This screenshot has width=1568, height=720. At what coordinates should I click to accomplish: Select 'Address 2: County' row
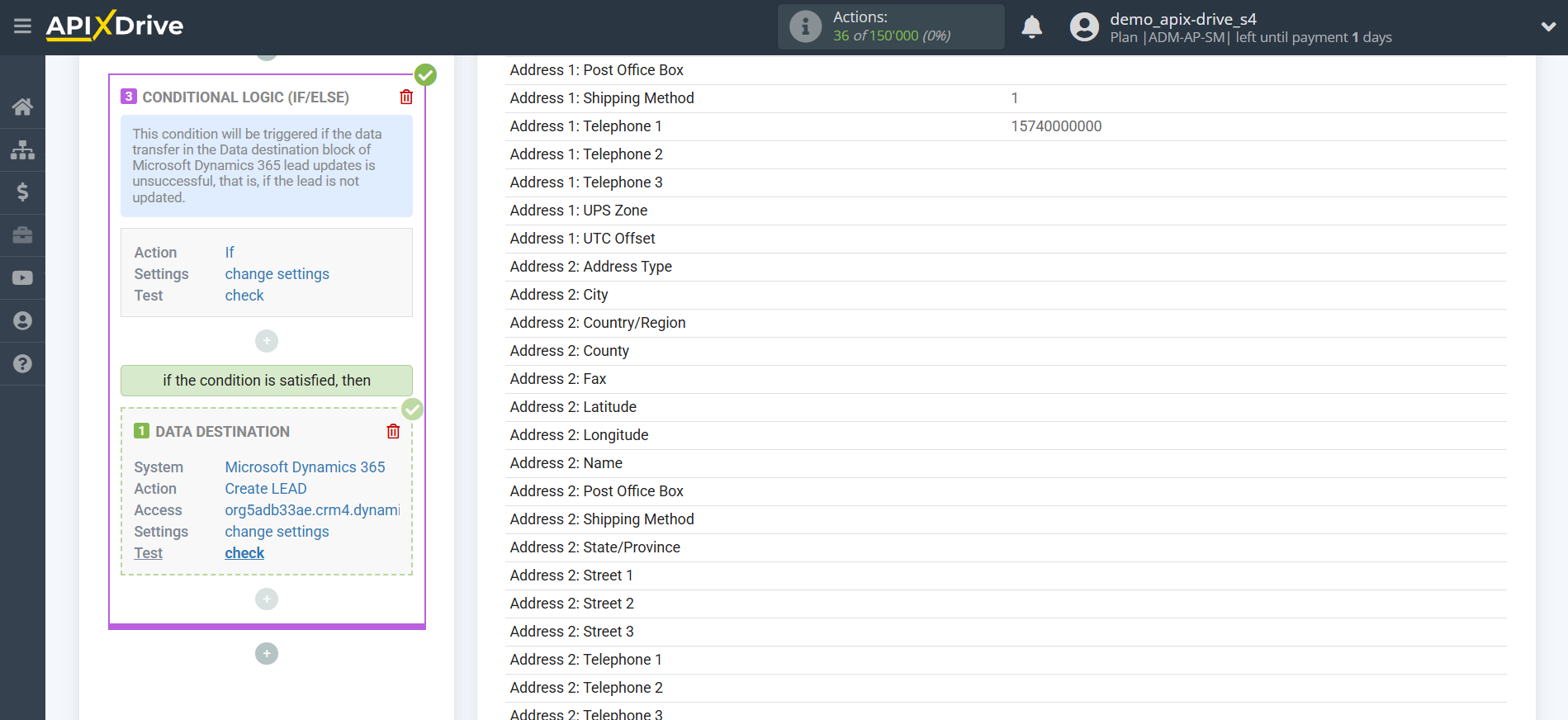coord(1006,351)
